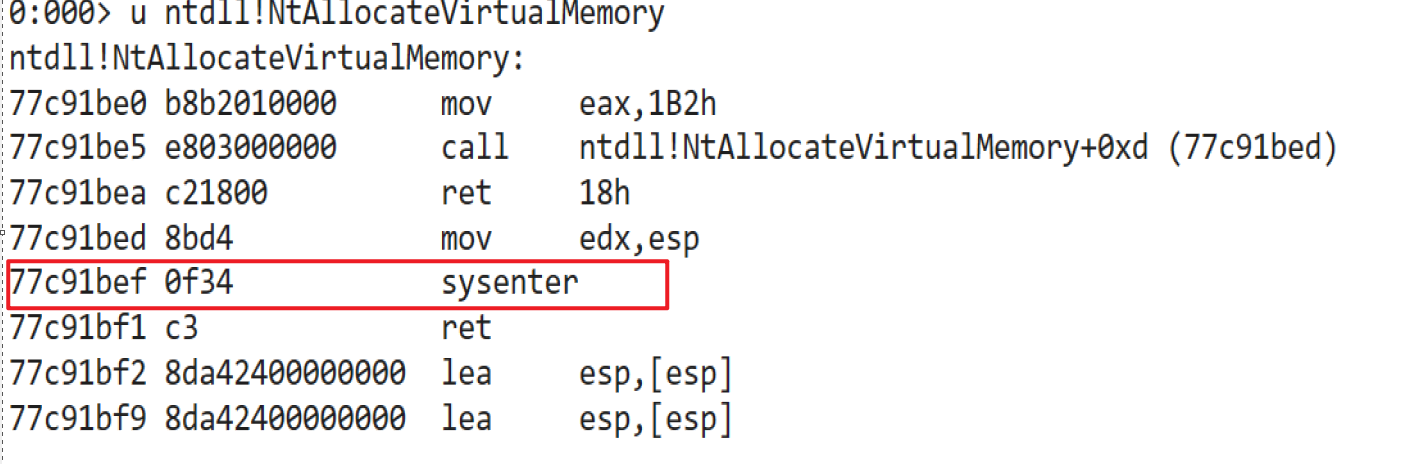Select the opcode bytes e803000000
This screenshot has width=1426, height=464.
[x=250, y=148]
